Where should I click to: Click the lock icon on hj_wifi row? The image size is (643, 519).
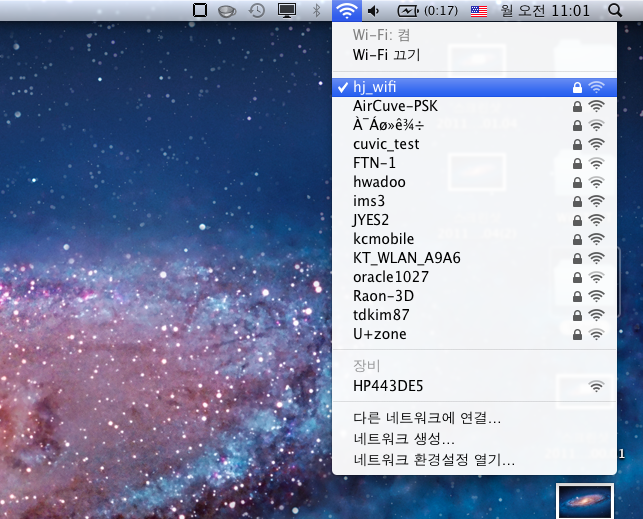[x=577, y=87]
